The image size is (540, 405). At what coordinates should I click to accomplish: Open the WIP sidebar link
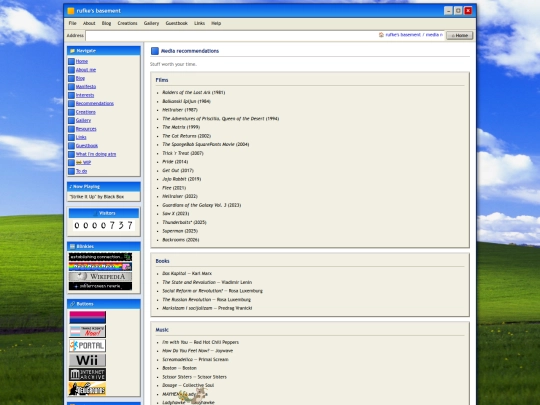point(83,163)
